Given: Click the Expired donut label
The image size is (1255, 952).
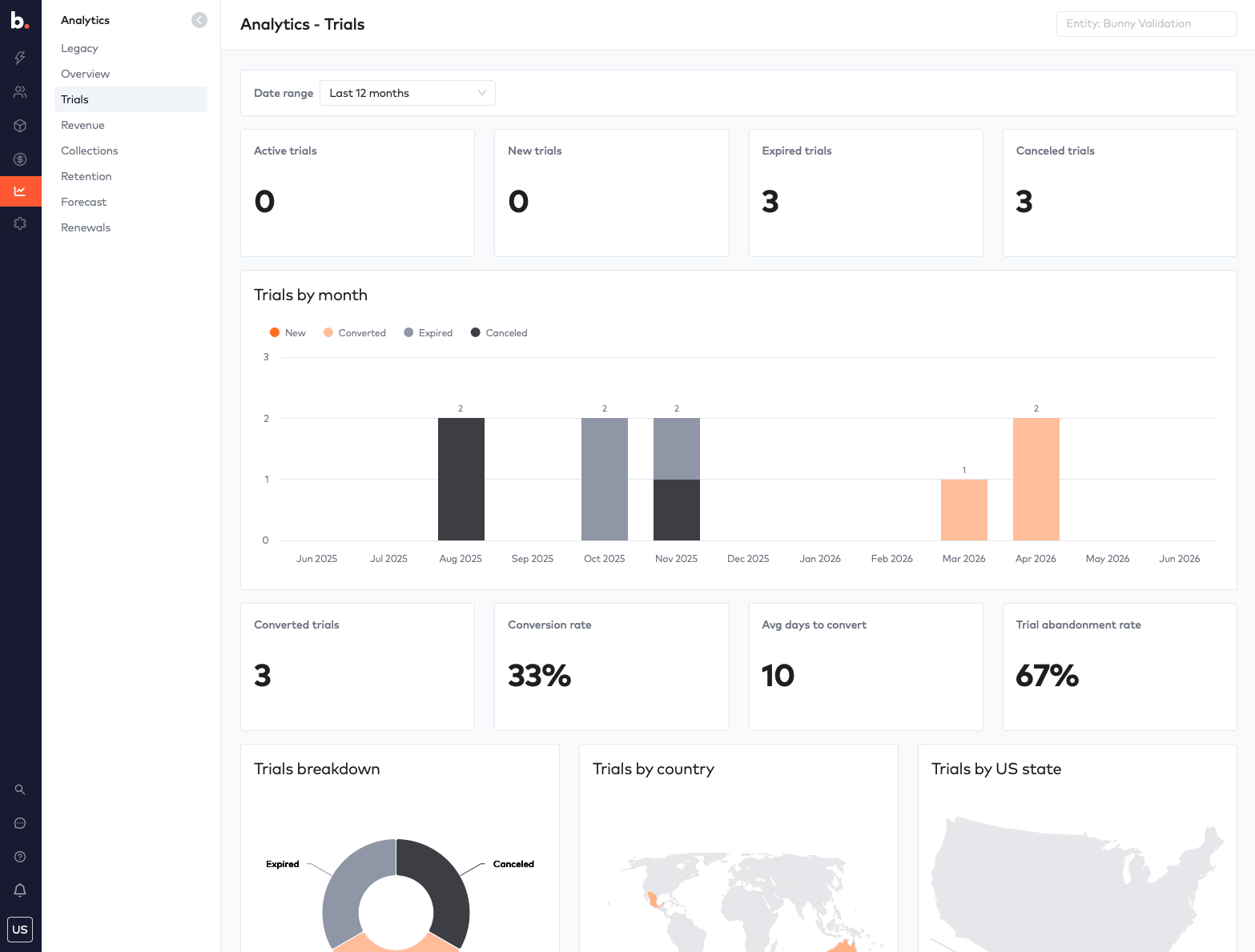Looking at the screenshot, I should pos(283,864).
